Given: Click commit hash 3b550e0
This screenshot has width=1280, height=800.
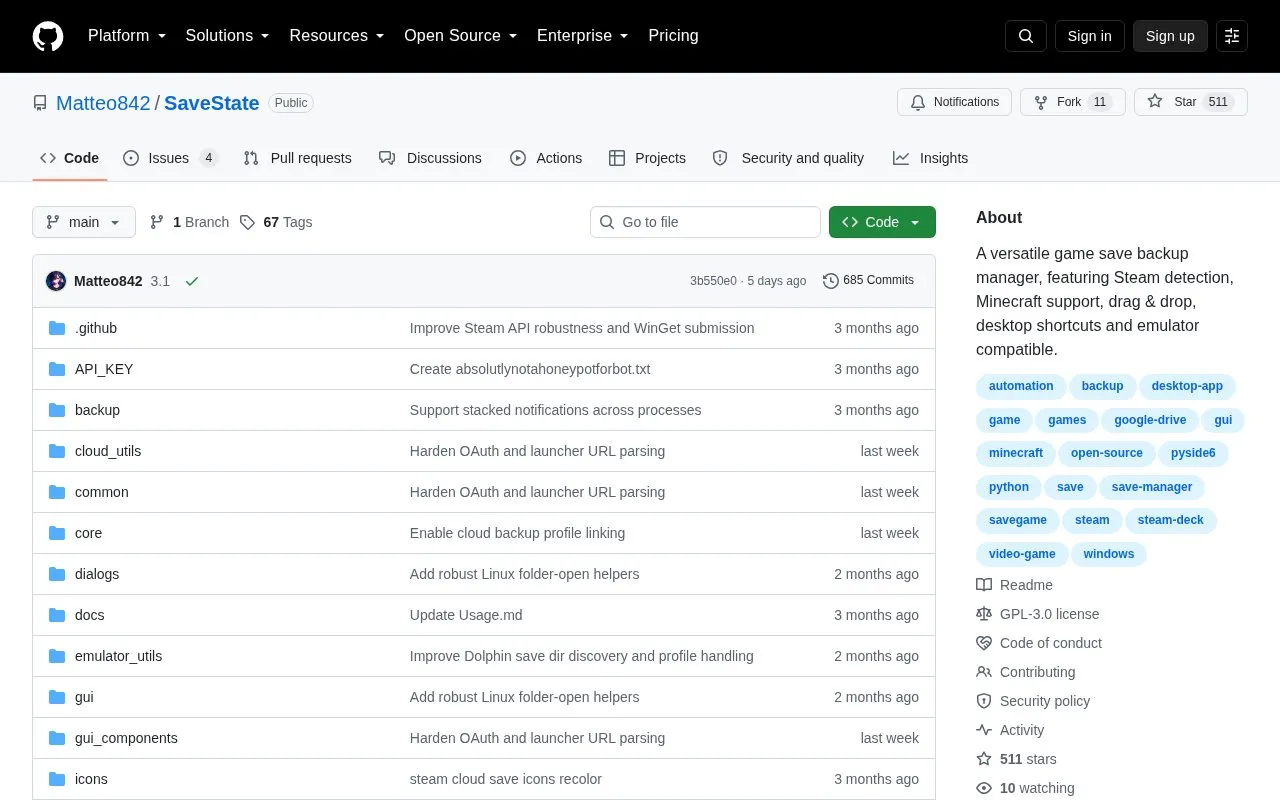Looking at the screenshot, I should click(713, 281).
